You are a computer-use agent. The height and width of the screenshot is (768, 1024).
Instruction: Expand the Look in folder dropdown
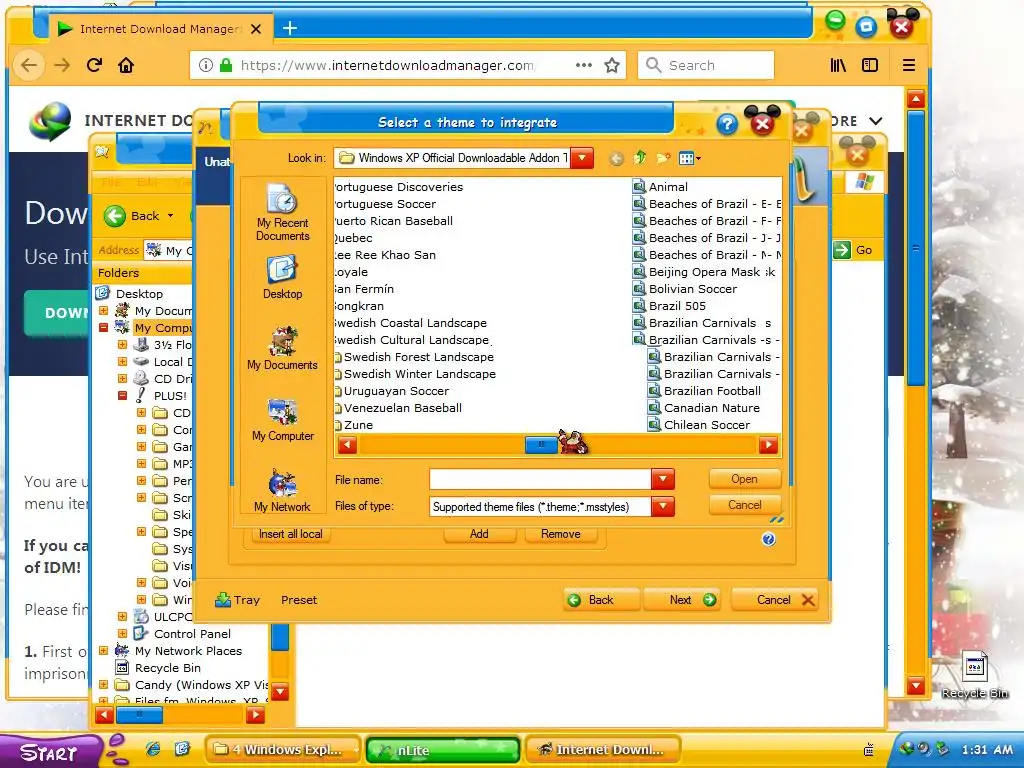[x=582, y=157]
